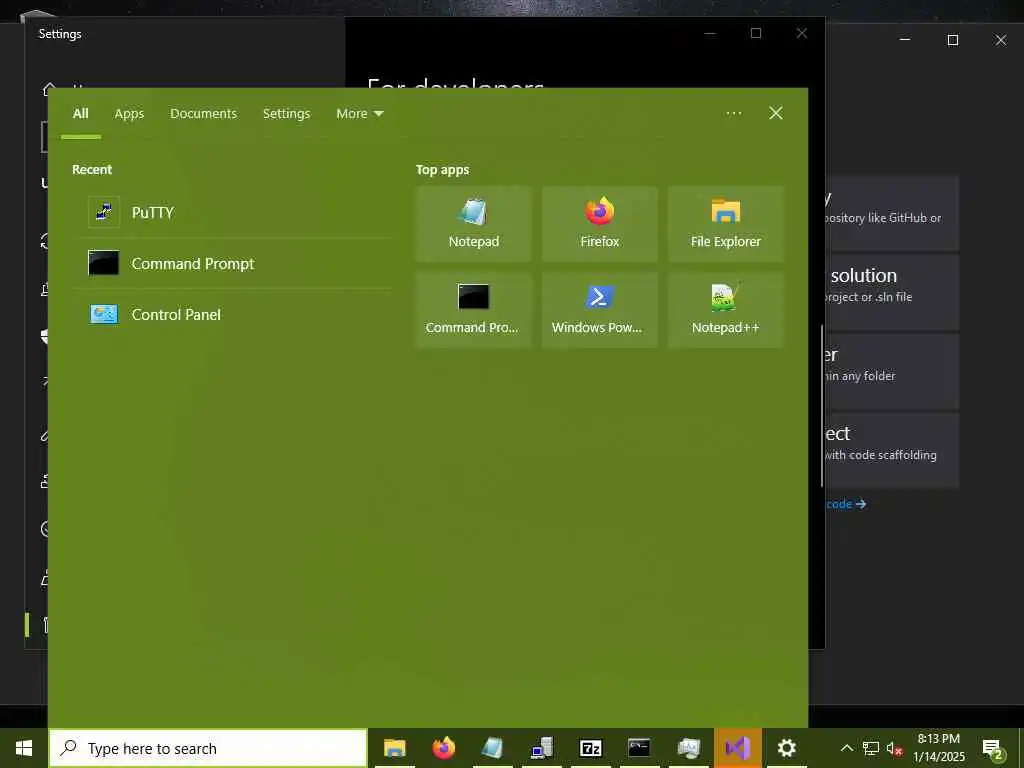Viewport: 1024px width, 768px height.
Task: Click the Create a new project card
Action: (x=892, y=450)
